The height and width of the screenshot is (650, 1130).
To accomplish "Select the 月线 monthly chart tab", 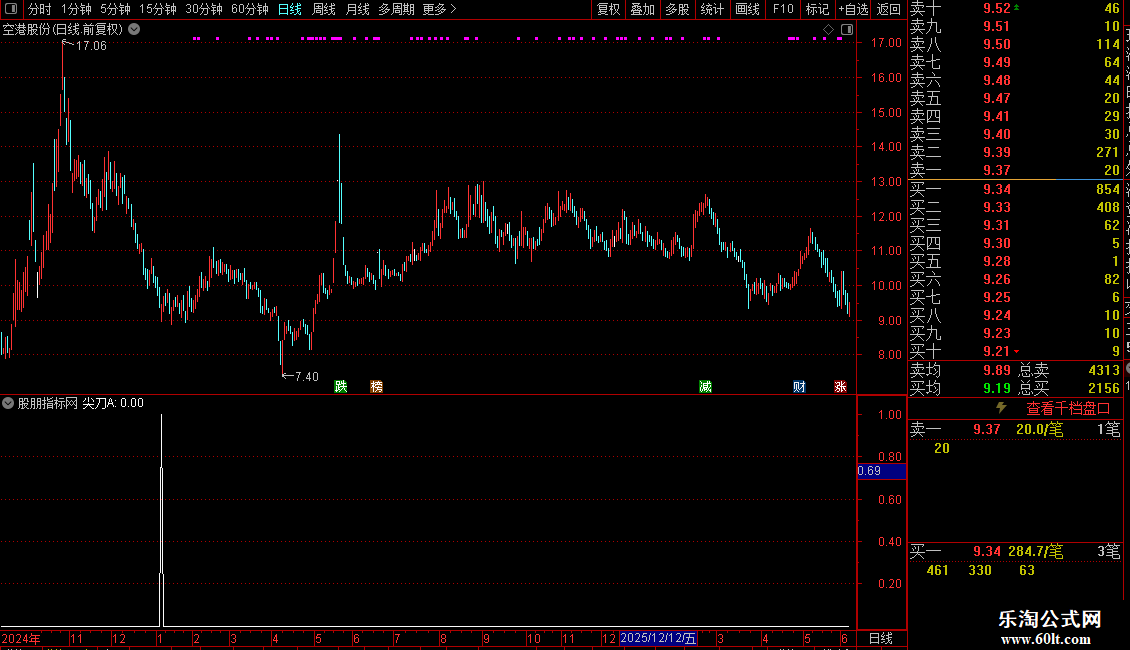I will 357,9.
